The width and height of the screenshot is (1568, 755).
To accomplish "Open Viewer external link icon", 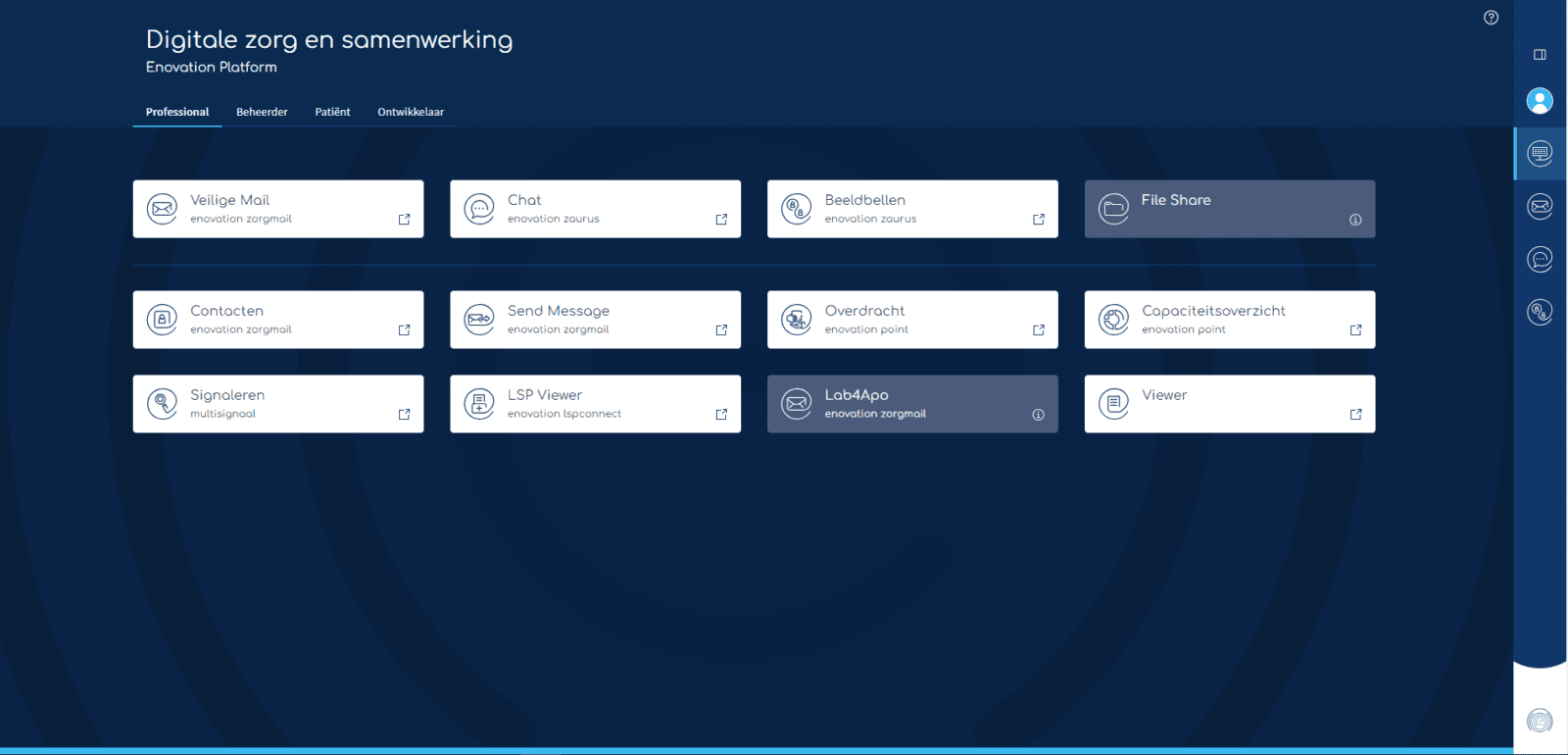I will (x=1356, y=415).
